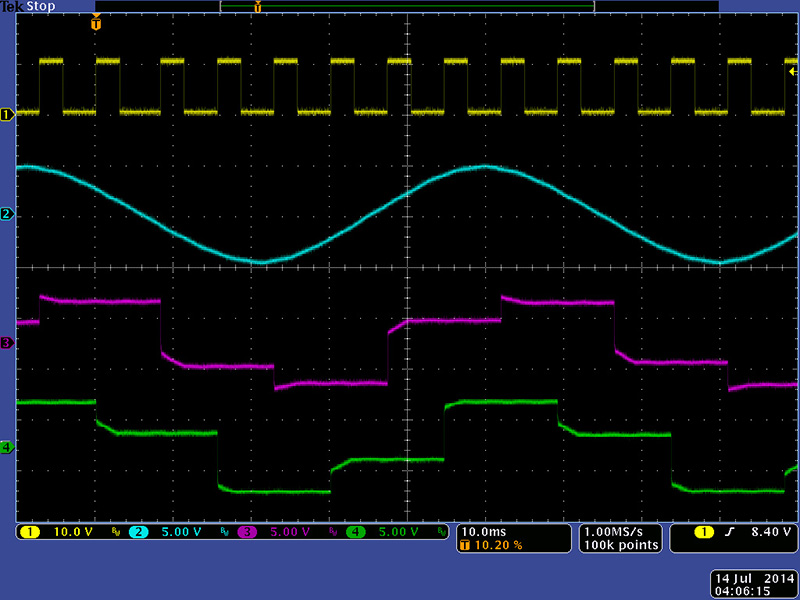Click the 10.20 % trigger position readout
800x600 pixels.
tap(496, 545)
